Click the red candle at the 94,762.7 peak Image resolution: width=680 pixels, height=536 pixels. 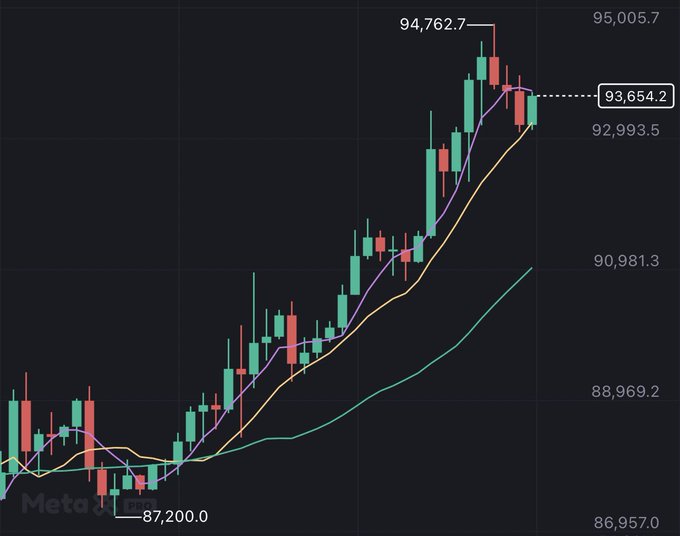(x=494, y=70)
